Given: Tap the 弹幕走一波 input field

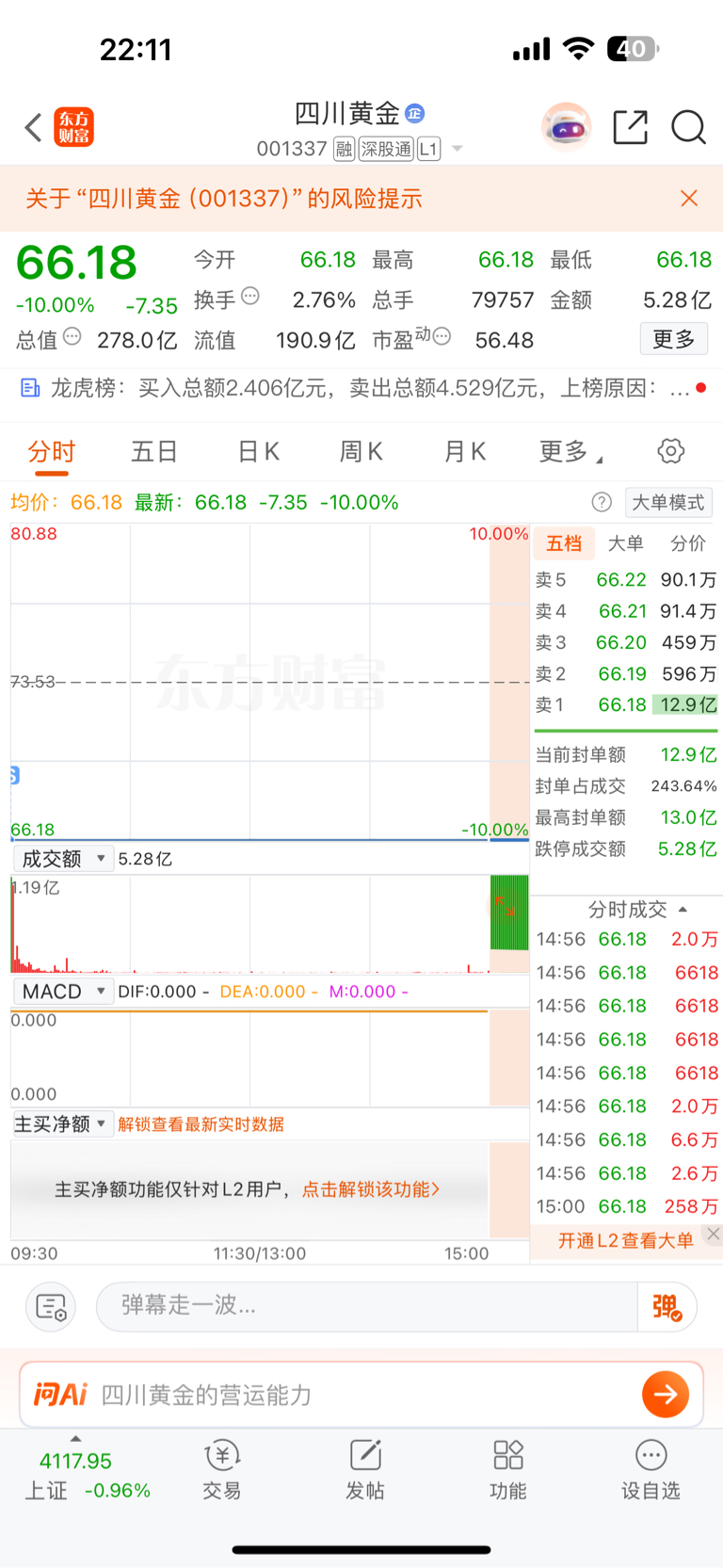Looking at the screenshot, I should pyautogui.click(x=367, y=1306).
